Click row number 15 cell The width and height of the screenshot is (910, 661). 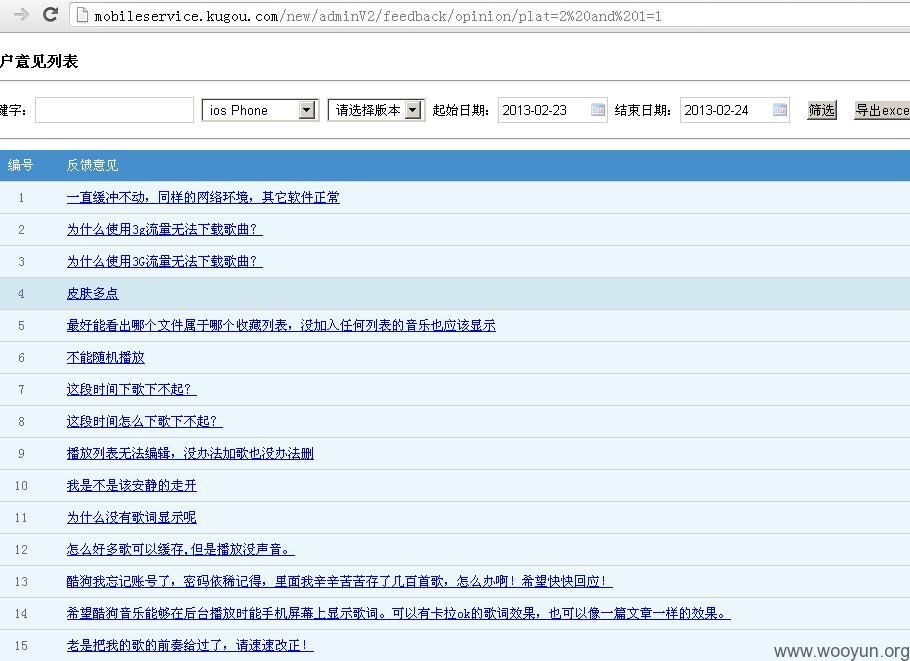[21, 645]
